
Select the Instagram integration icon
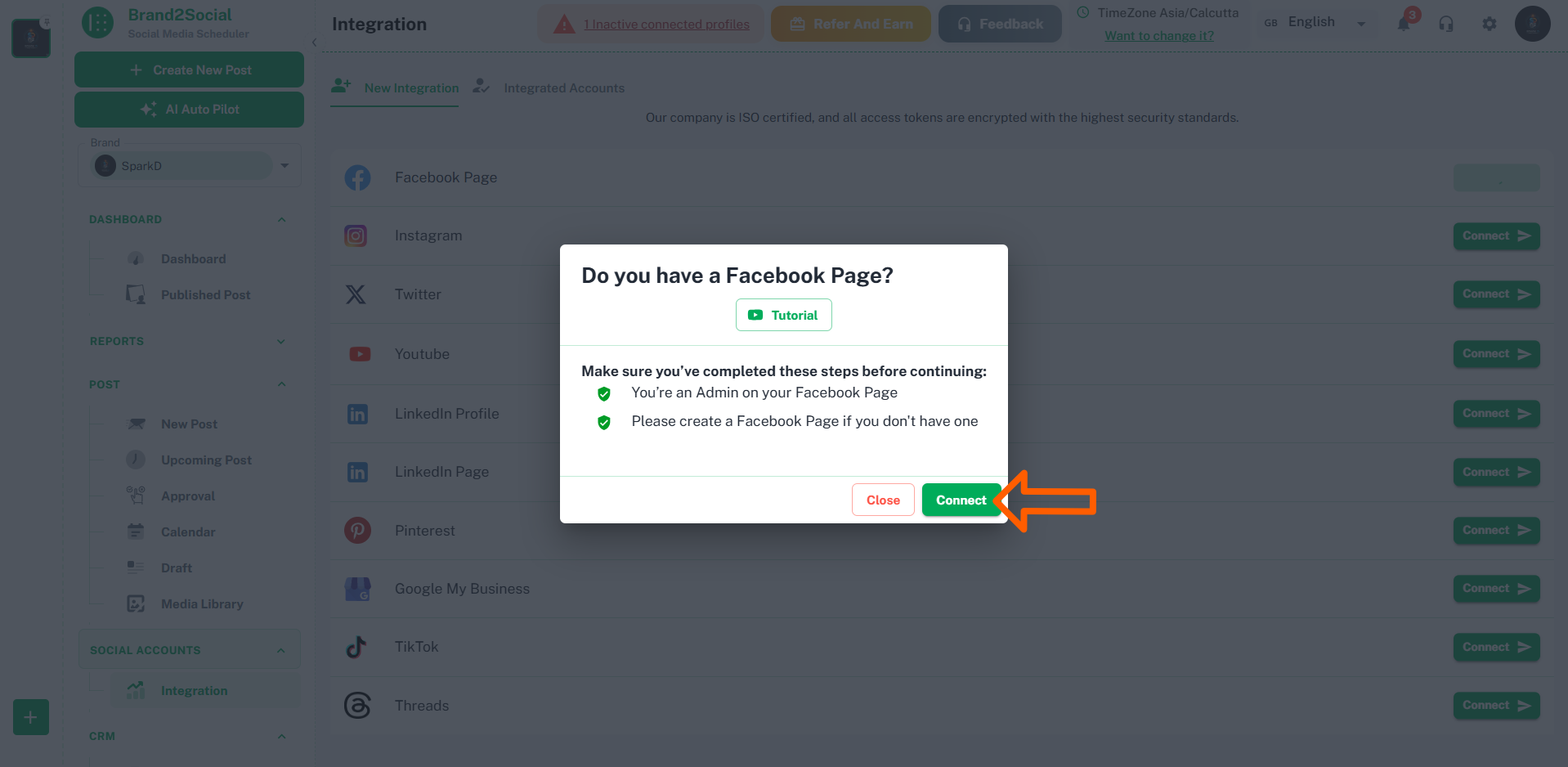(356, 235)
